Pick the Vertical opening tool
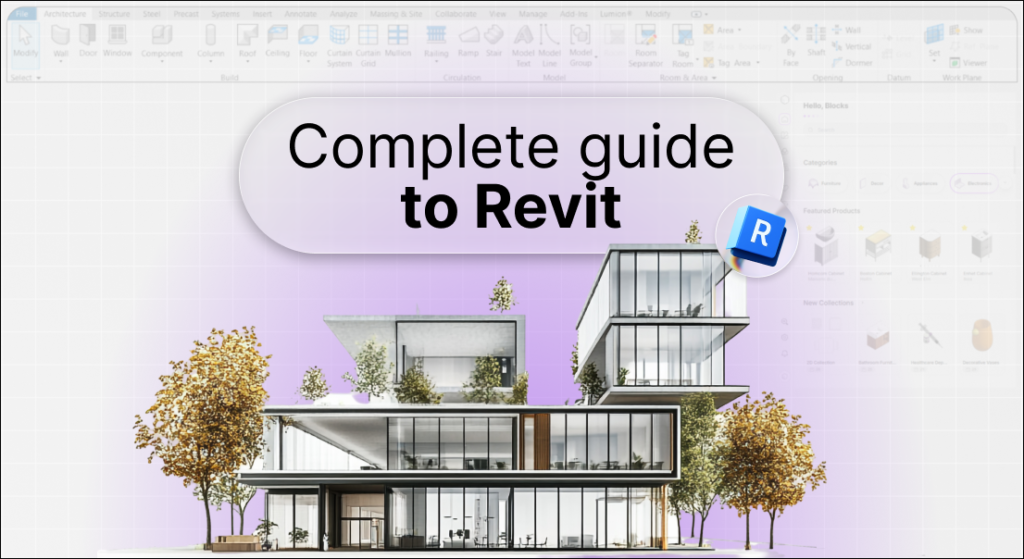The width and height of the screenshot is (1024, 559). click(852, 46)
